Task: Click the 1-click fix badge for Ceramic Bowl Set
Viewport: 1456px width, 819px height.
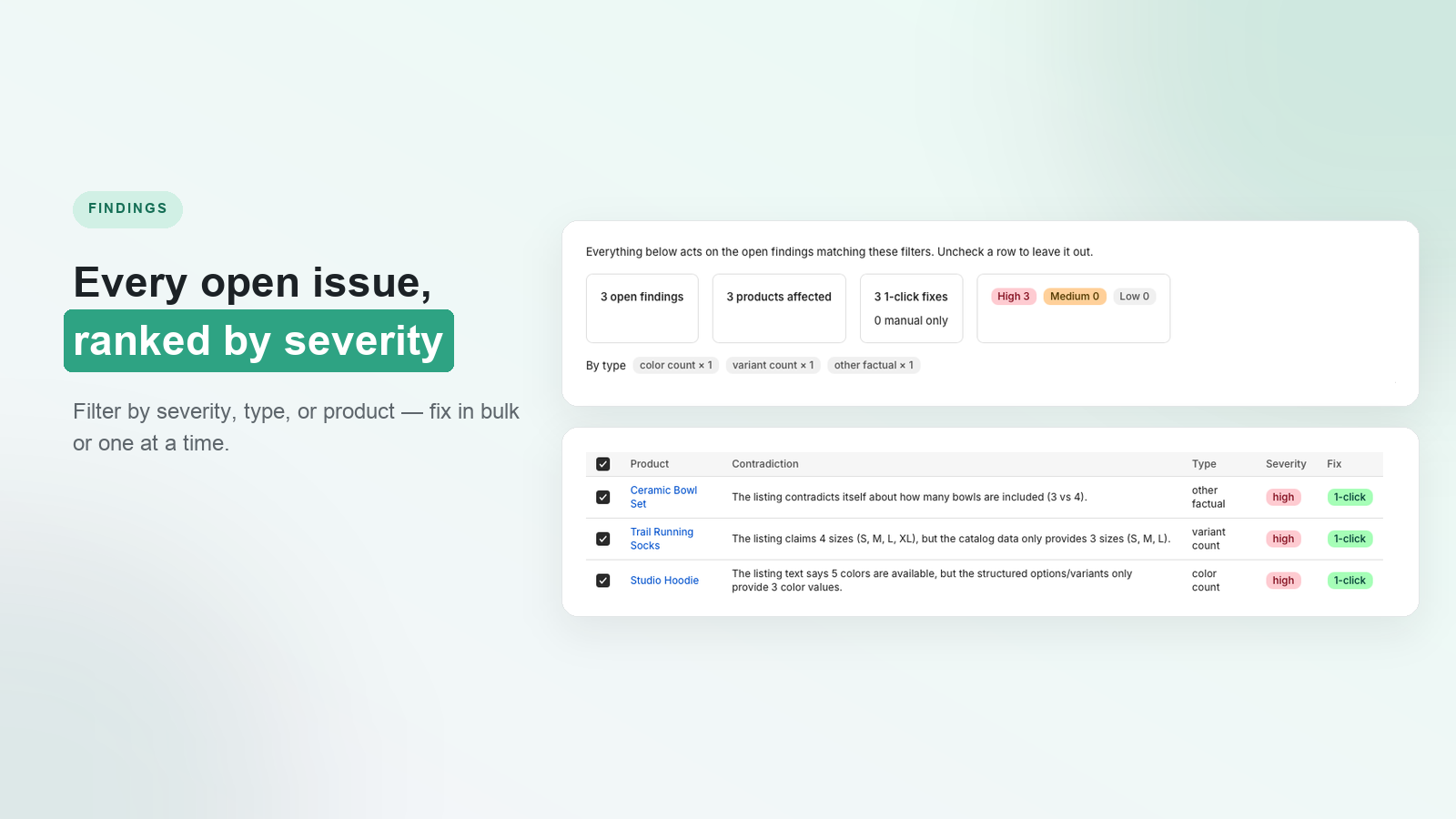Action: click(1350, 497)
